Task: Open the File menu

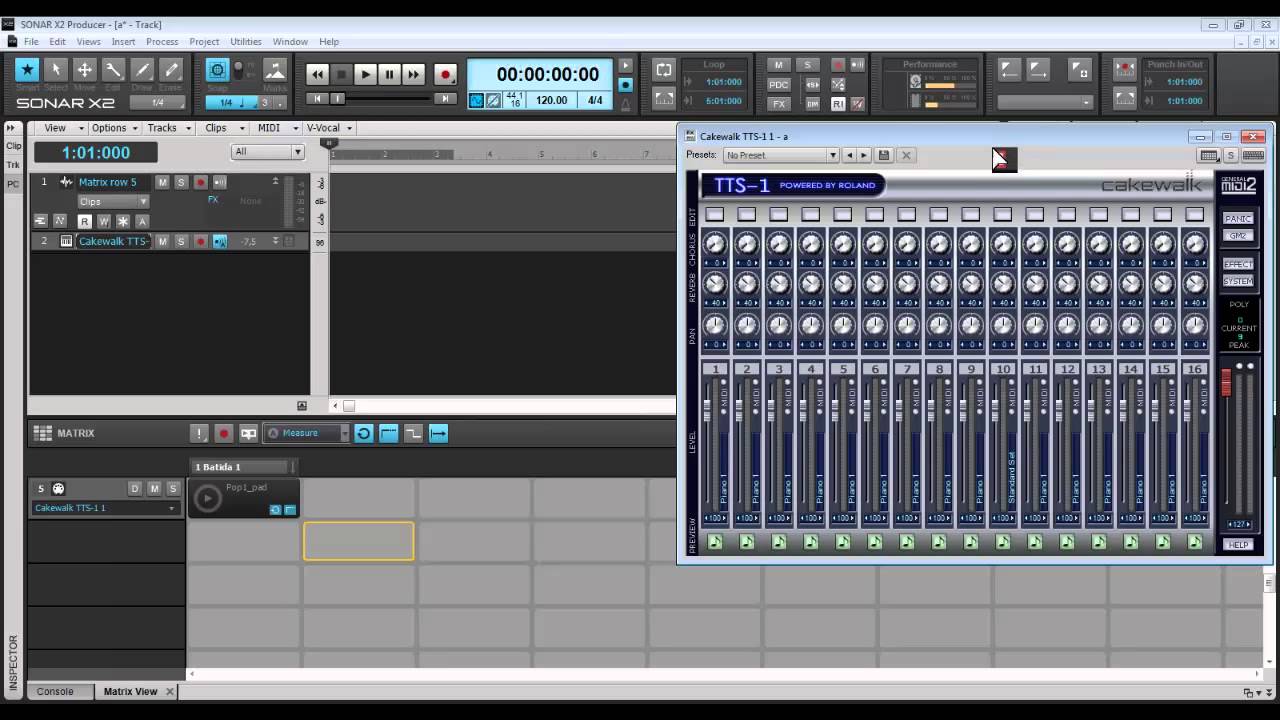Action: [x=31, y=42]
